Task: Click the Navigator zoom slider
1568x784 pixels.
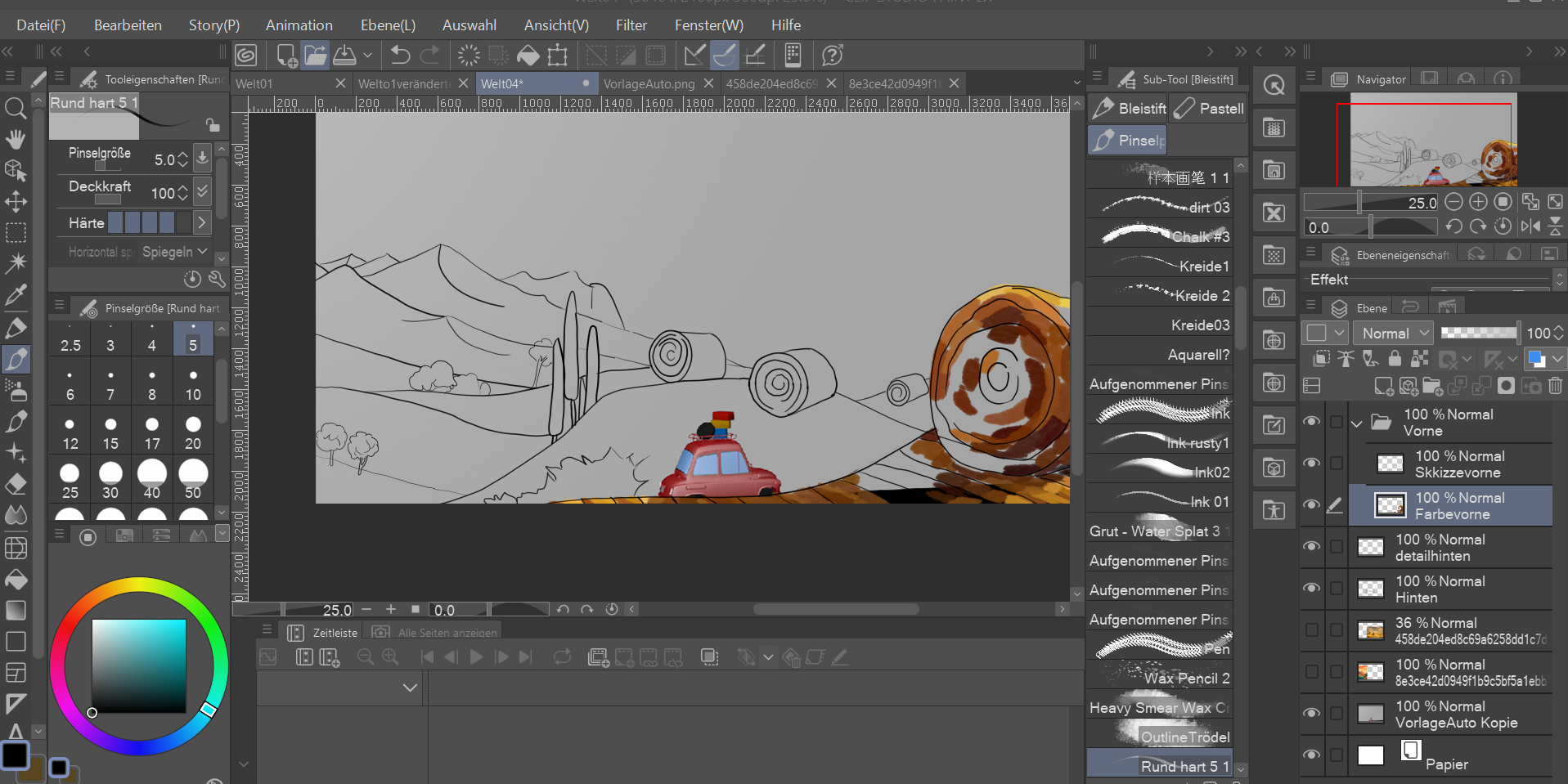Action: (x=1370, y=202)
